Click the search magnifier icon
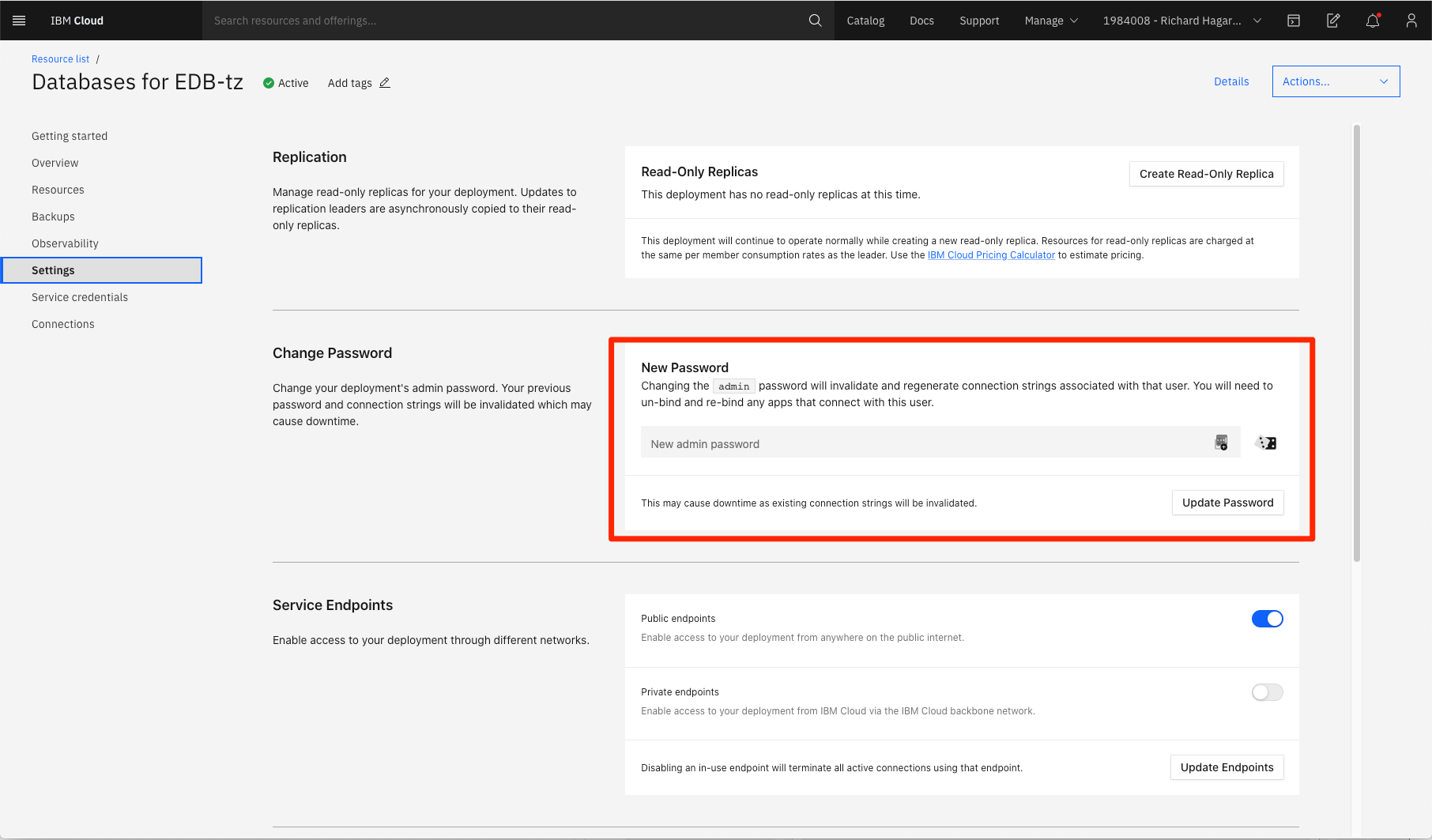The height and width of the screenshot is (840, 1432). click(x=815, y=21)
